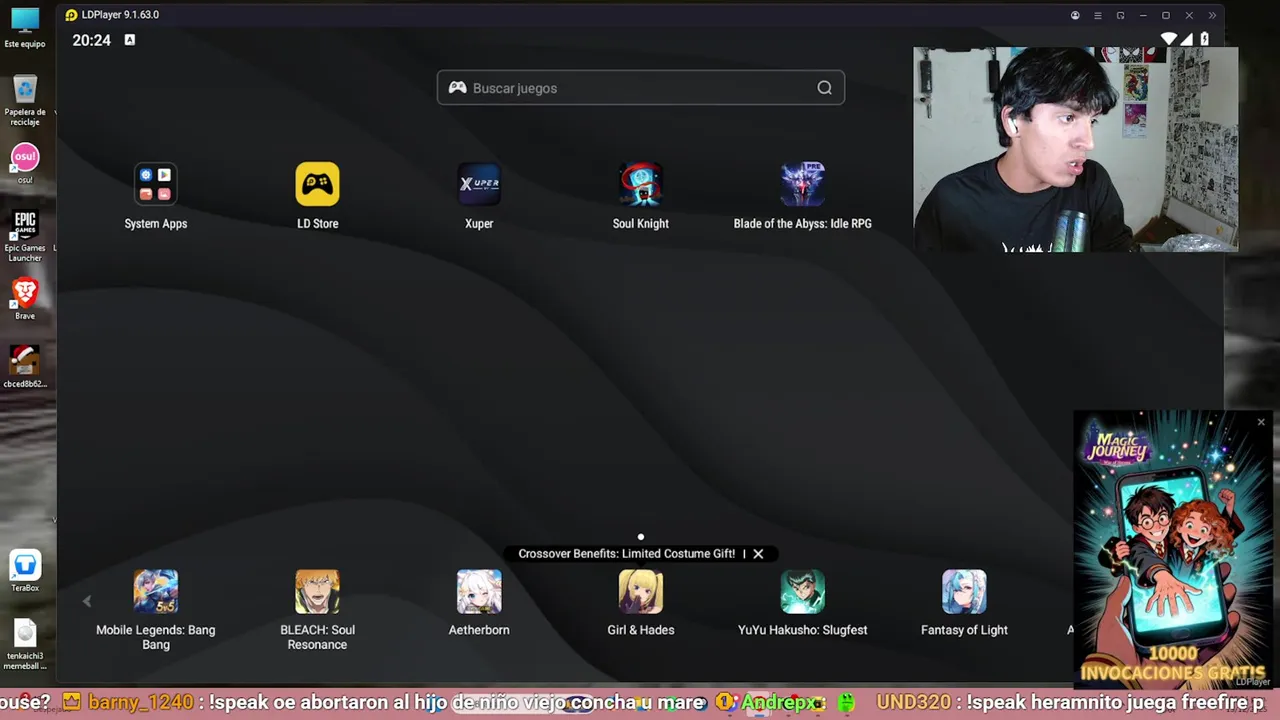
Task: Open Blade of the Abyss: Idle RPG
Action: click(802, 185)
